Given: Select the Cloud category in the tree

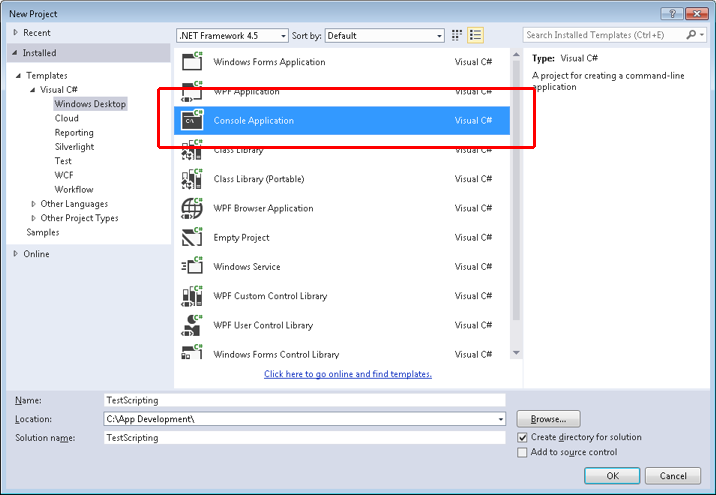Looking at the screenshot, I should click(x=66, y=118).
